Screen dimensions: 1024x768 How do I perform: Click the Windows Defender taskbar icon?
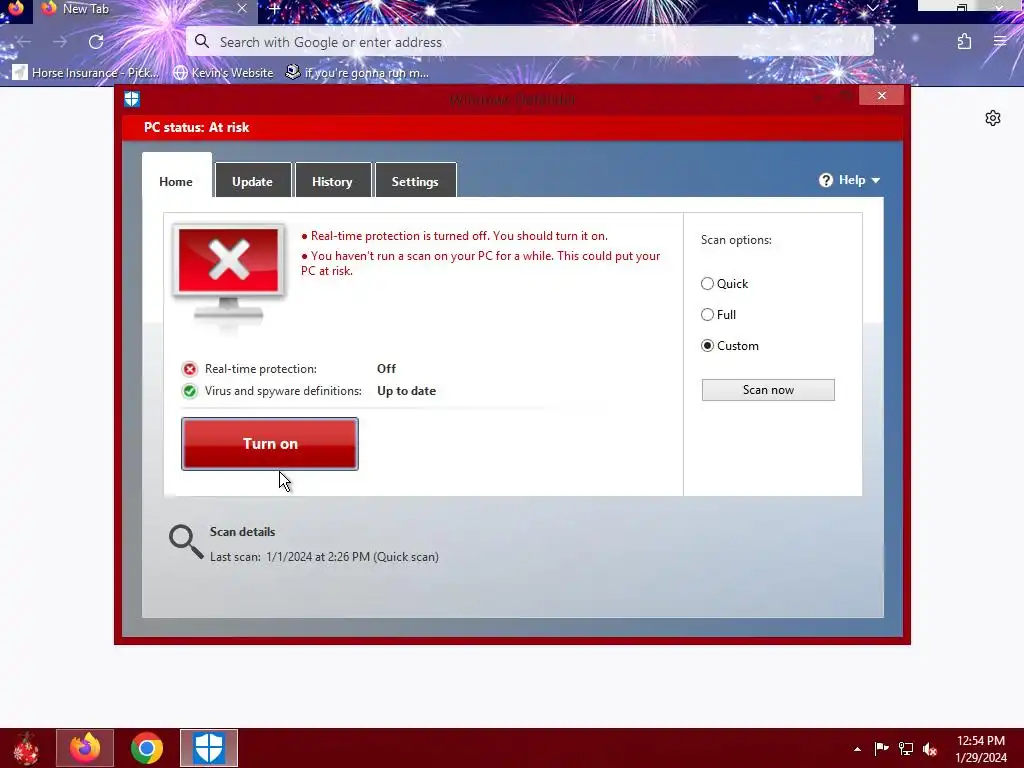[209, 748]
